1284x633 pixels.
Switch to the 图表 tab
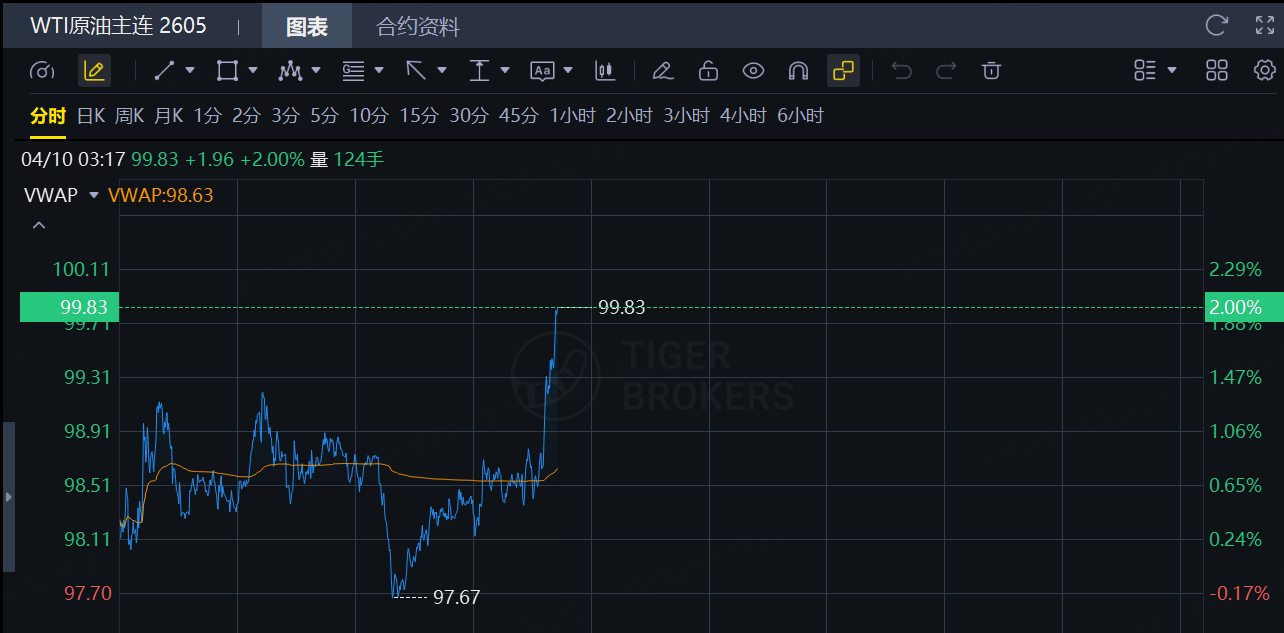(x=307, y=27)
